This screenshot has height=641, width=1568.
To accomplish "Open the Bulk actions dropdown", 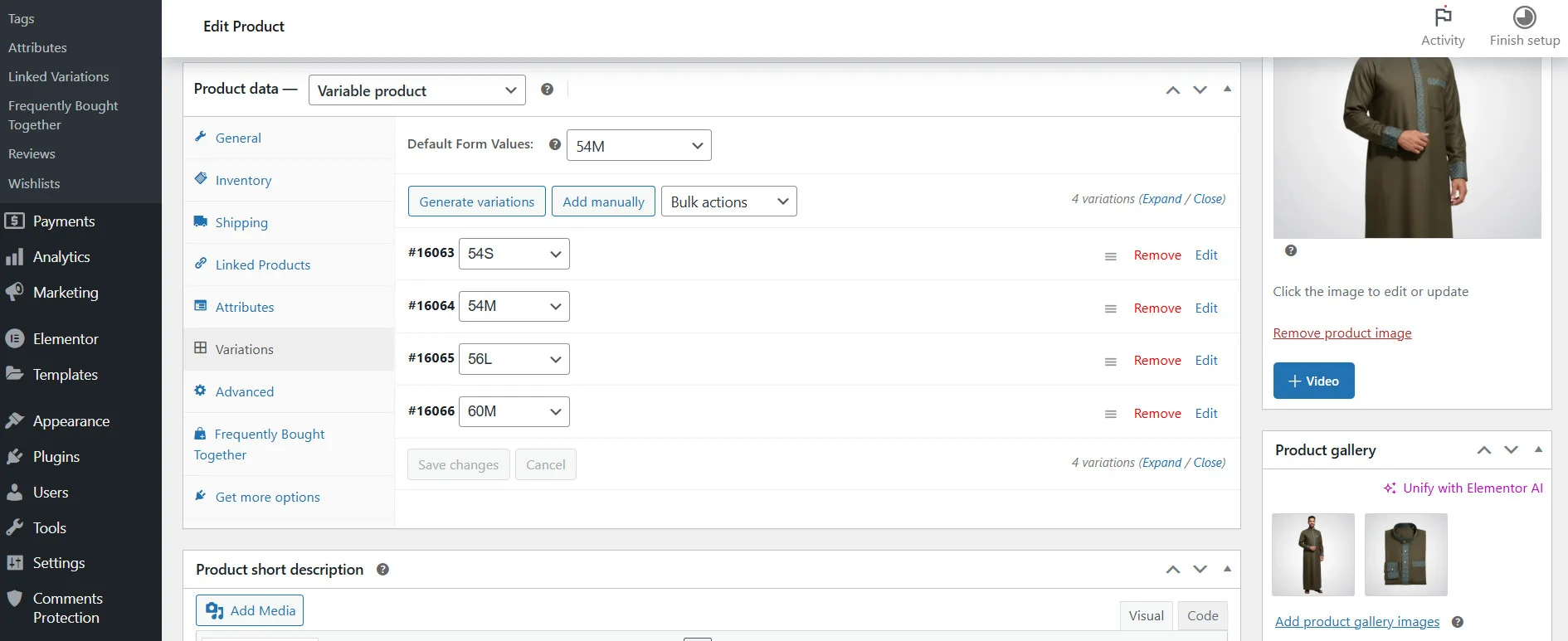I will click(728, 202).
